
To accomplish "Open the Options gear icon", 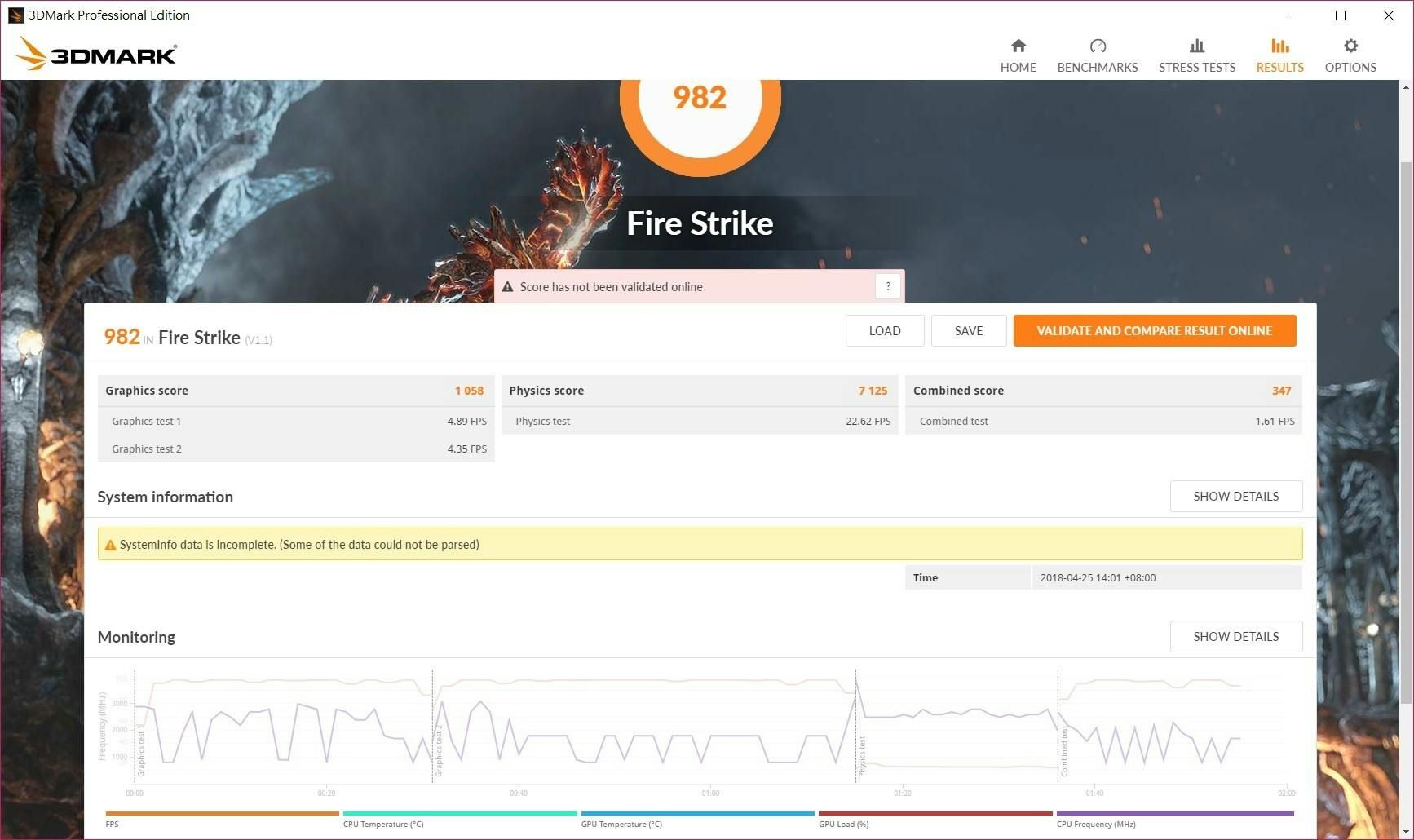I will [x=1350, y=46].
